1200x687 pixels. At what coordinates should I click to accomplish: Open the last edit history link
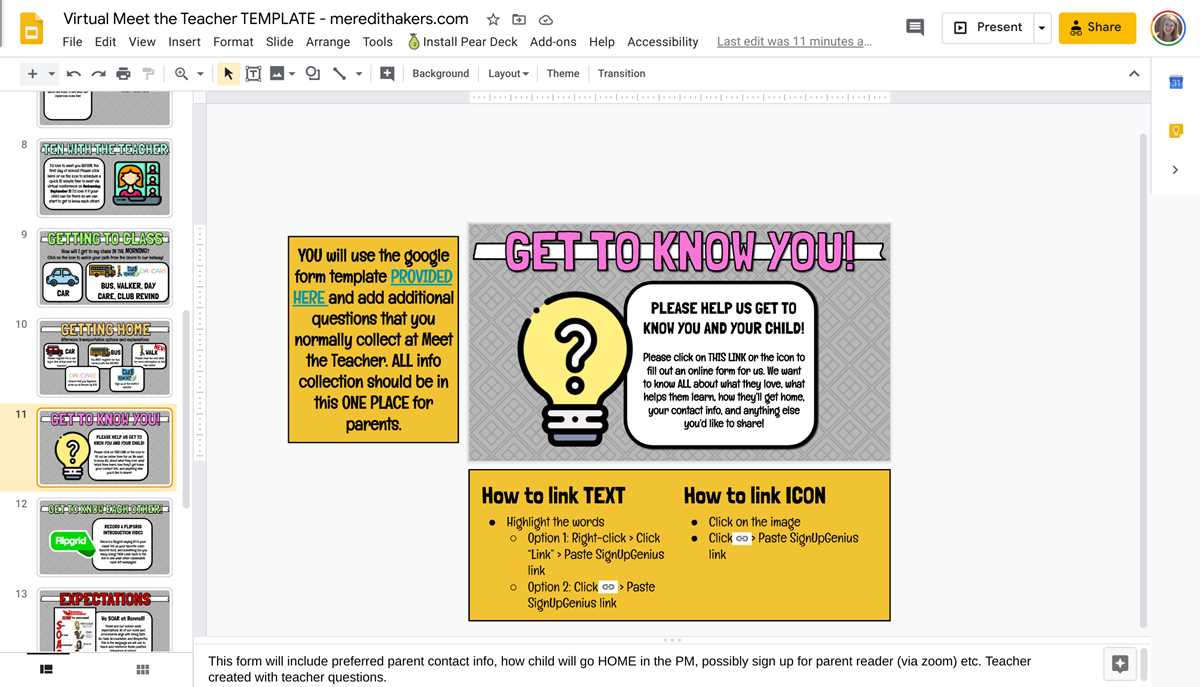tap(794, 41)
